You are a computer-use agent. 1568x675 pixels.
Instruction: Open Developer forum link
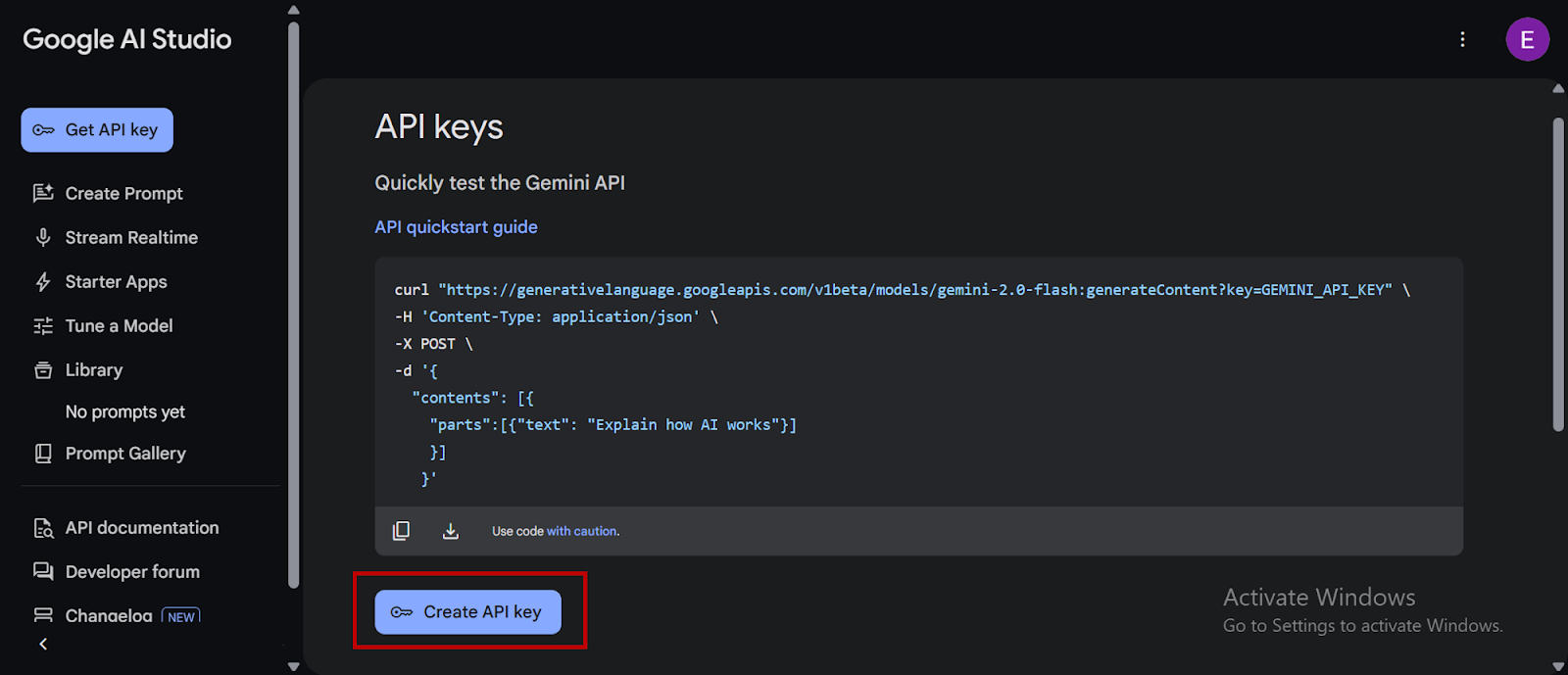point(132,572)
